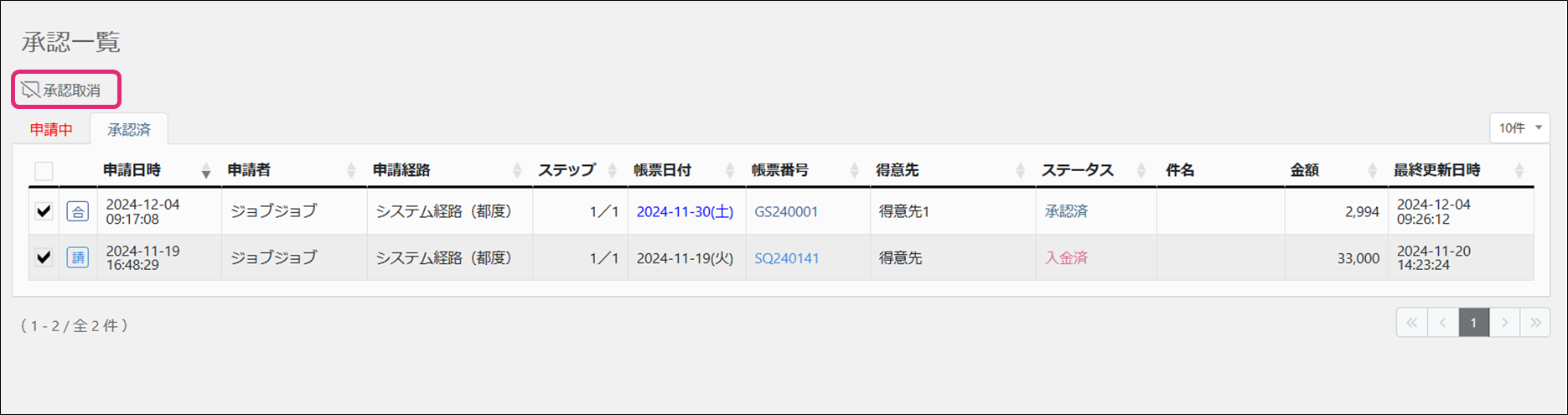
Task: Go to previous page arrow
Action: (x=1442, y=323)
